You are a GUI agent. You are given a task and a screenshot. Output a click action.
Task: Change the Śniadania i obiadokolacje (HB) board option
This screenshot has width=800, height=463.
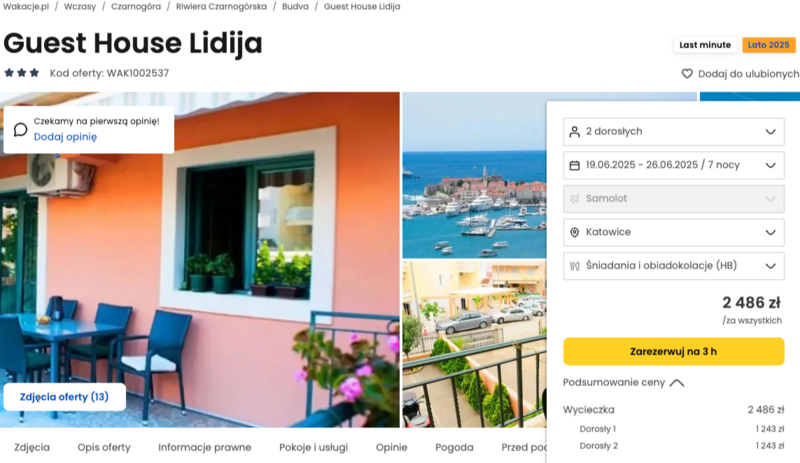click(x=673, y=266)
